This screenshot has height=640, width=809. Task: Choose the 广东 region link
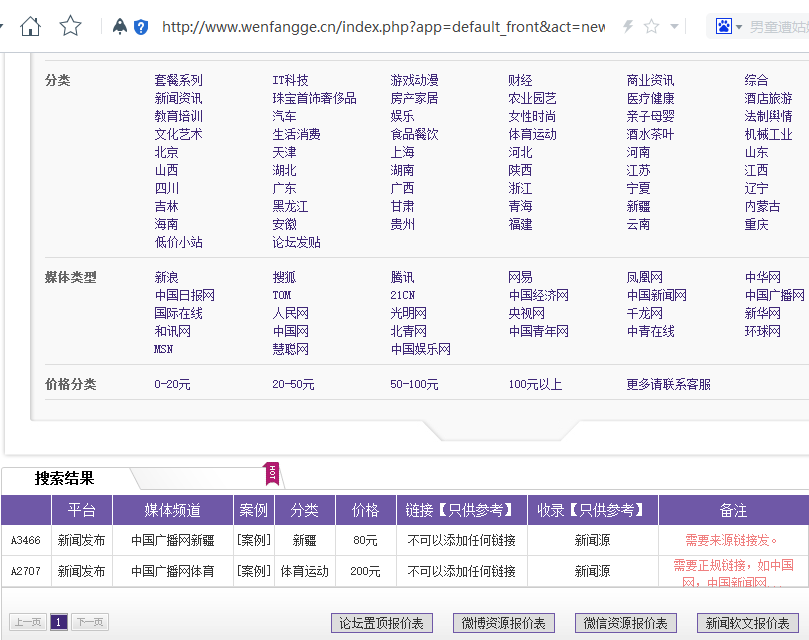(x=284, y=188)
